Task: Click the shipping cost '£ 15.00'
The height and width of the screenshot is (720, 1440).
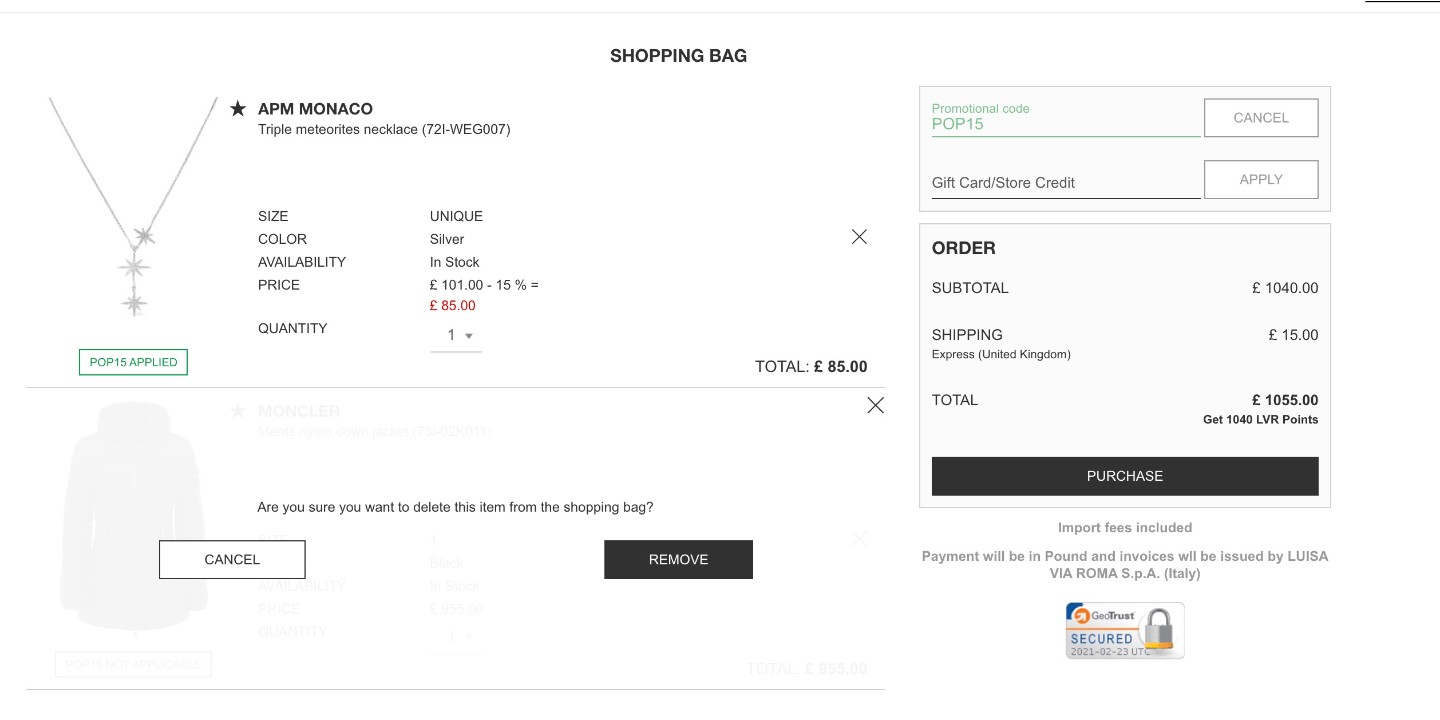Action: [1293, 335]
